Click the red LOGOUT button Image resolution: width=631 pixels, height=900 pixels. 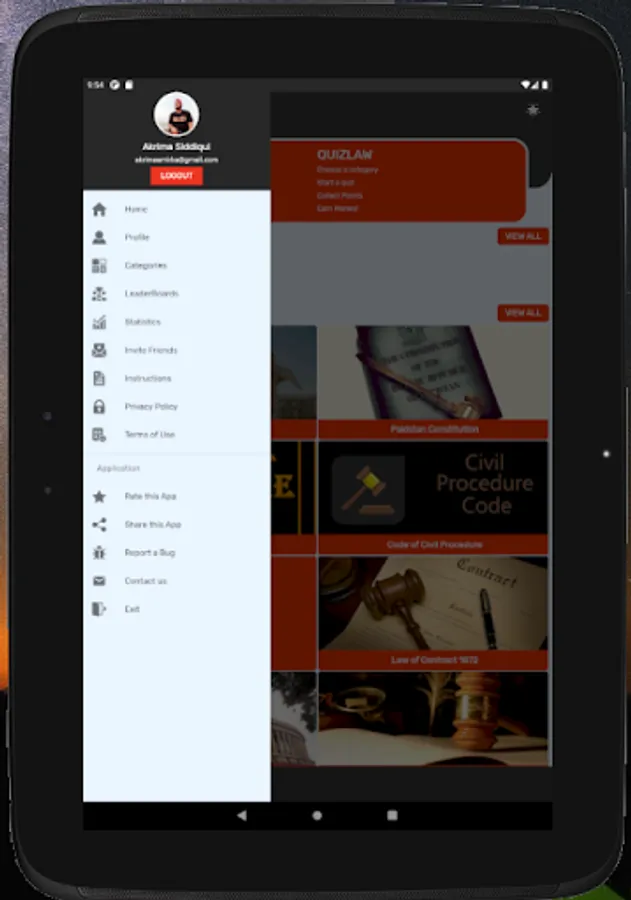tap(176, 176)
